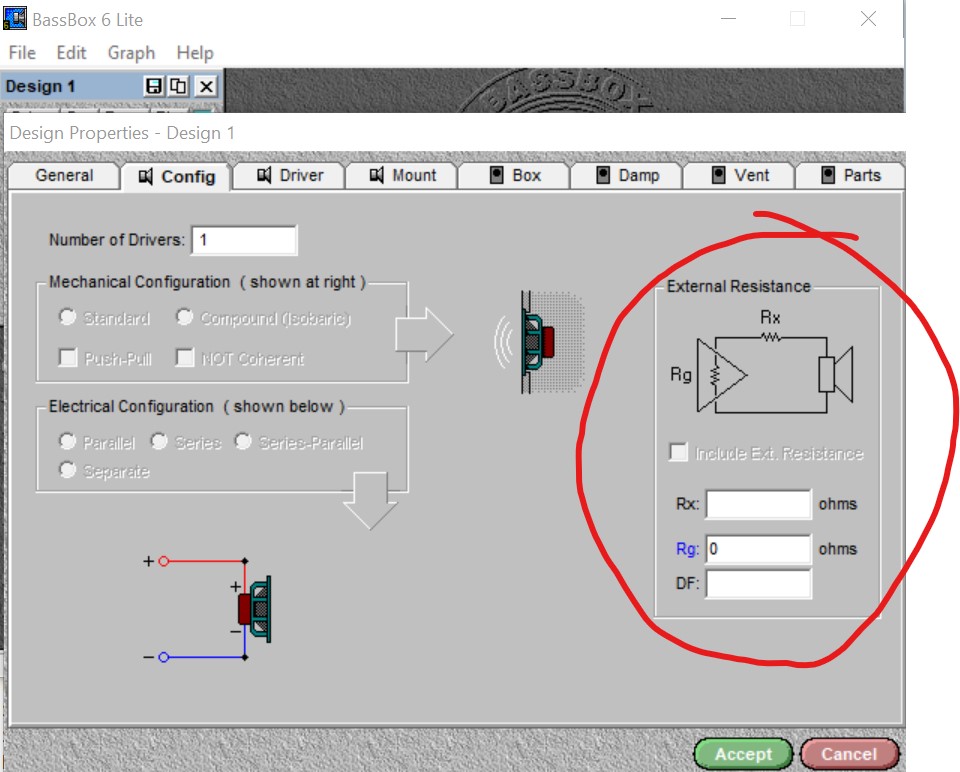
Task: Click the Design Properties - Design 1 title
Action: coord(122,133)
